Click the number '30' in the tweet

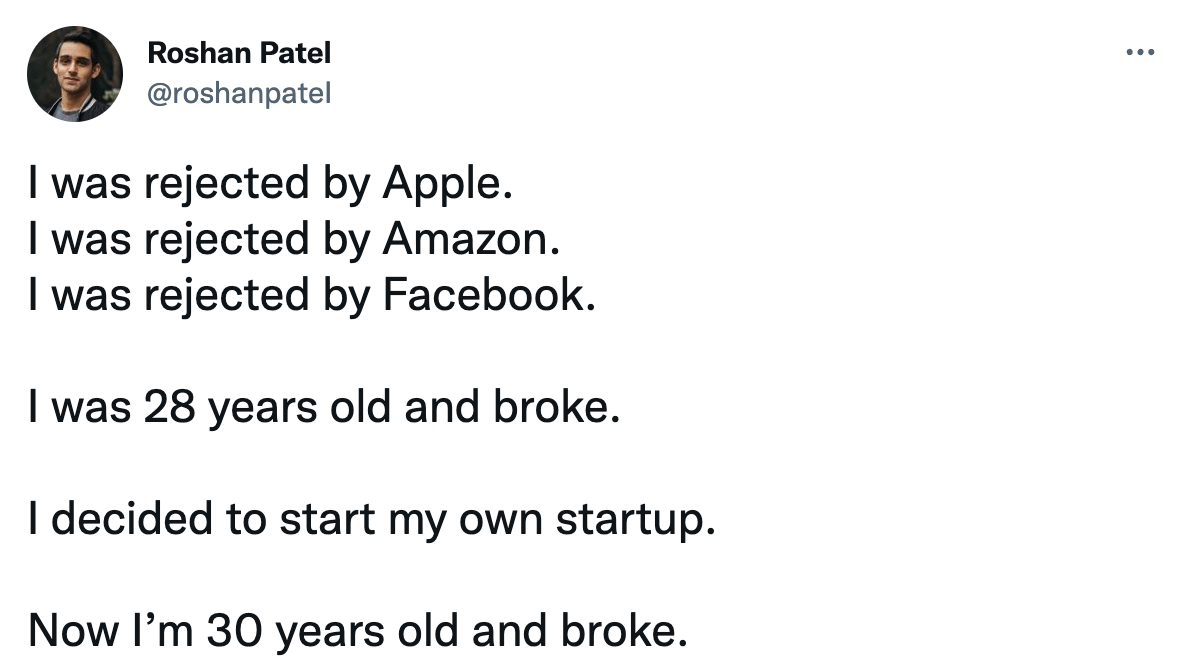point(234,631)
